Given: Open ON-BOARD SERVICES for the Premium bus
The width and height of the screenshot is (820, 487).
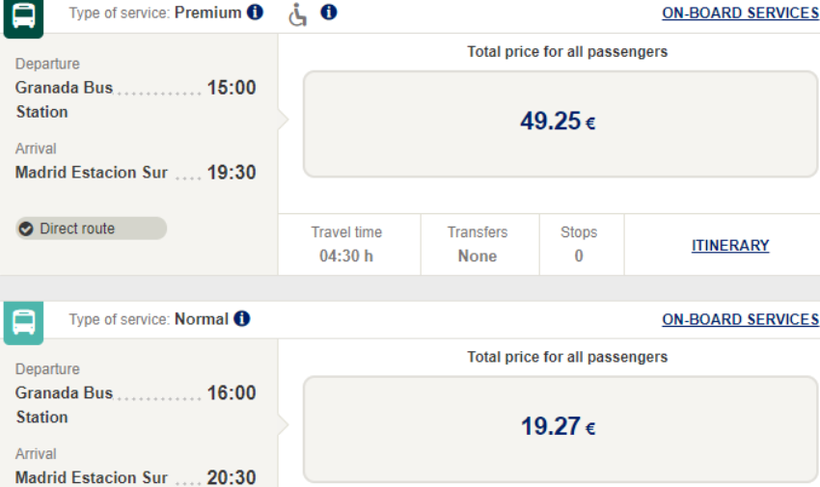Looking at the screenshot, I should (740, 13).
